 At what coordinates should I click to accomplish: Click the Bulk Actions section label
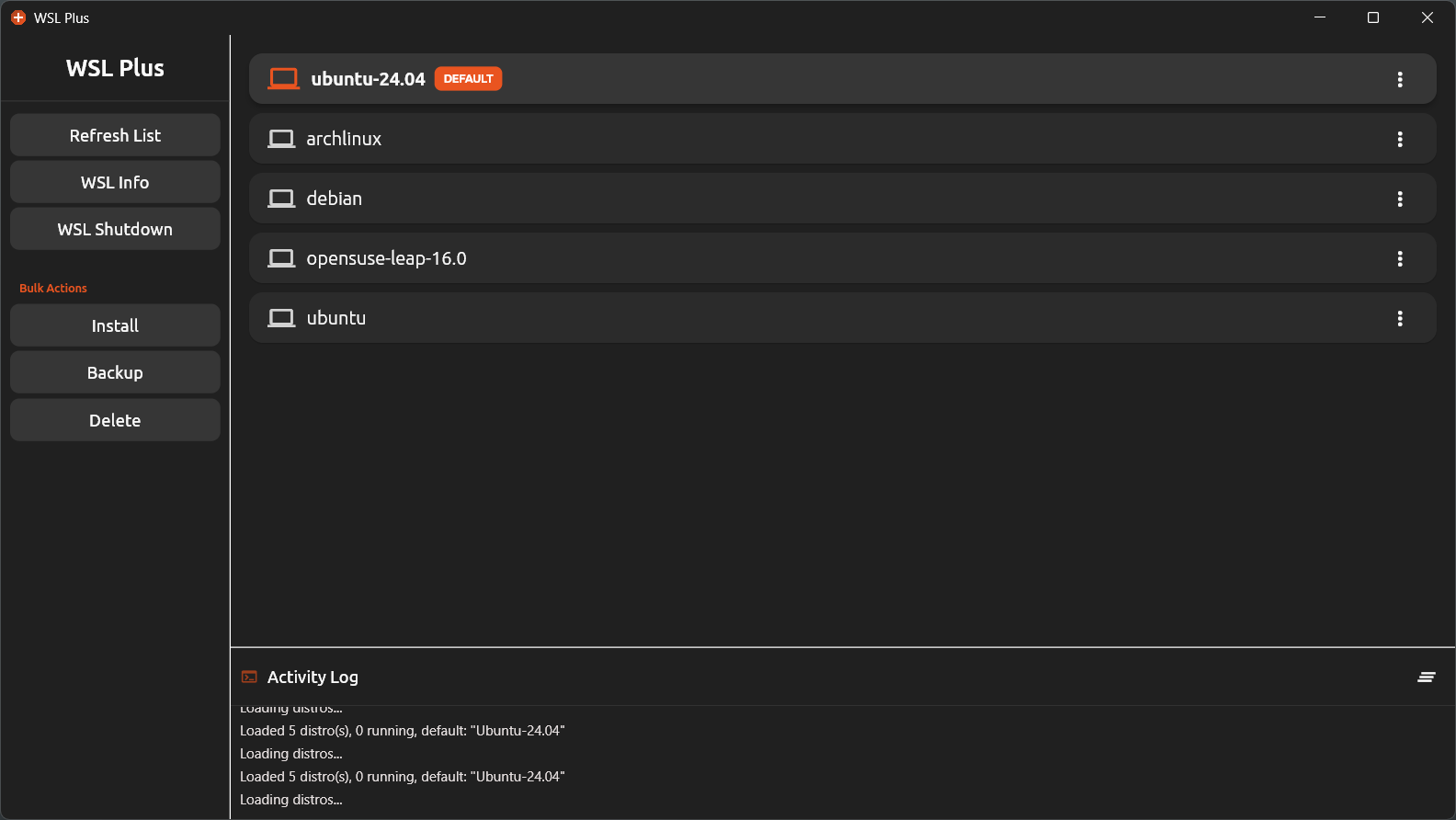coord(53,288)
